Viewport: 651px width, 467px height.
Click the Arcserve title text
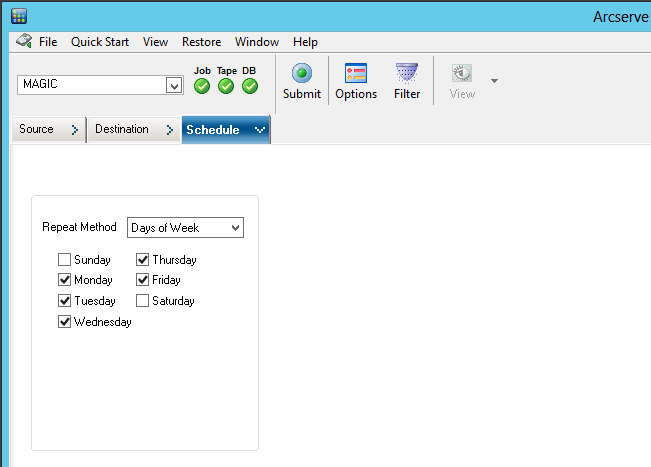[621, 17]
